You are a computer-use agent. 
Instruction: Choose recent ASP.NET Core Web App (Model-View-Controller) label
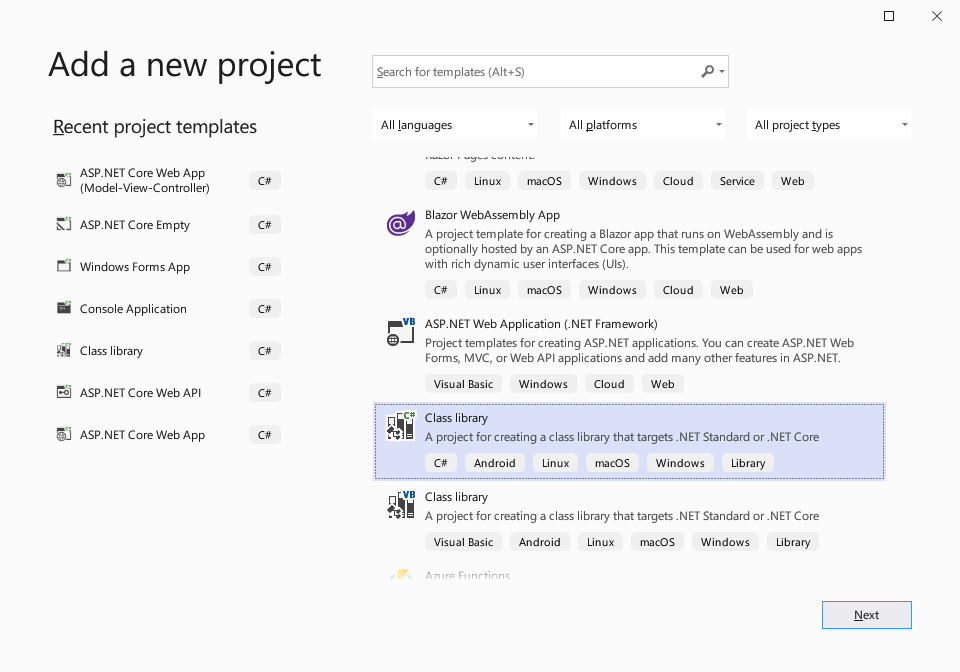144,180
